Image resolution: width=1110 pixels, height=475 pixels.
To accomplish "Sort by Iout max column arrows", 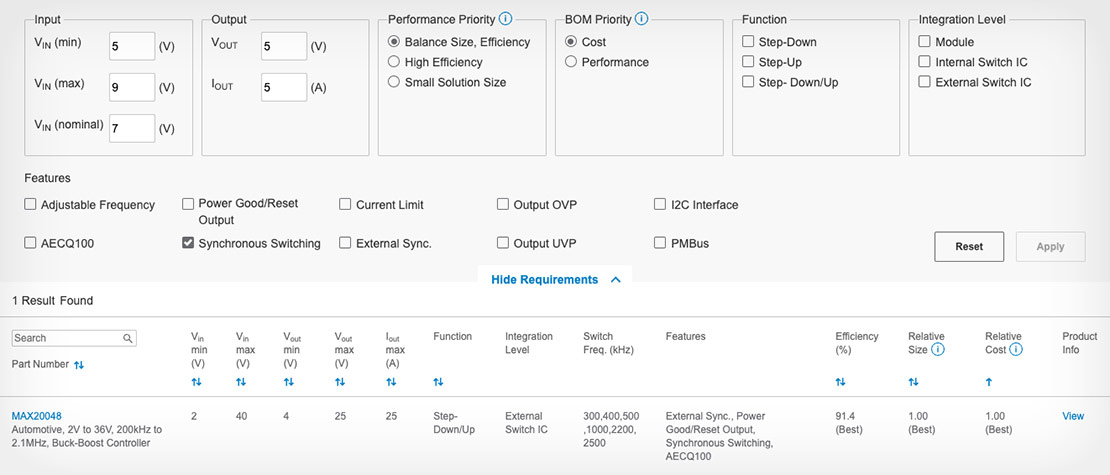I will pyautogui.click(x=391, y=382).
